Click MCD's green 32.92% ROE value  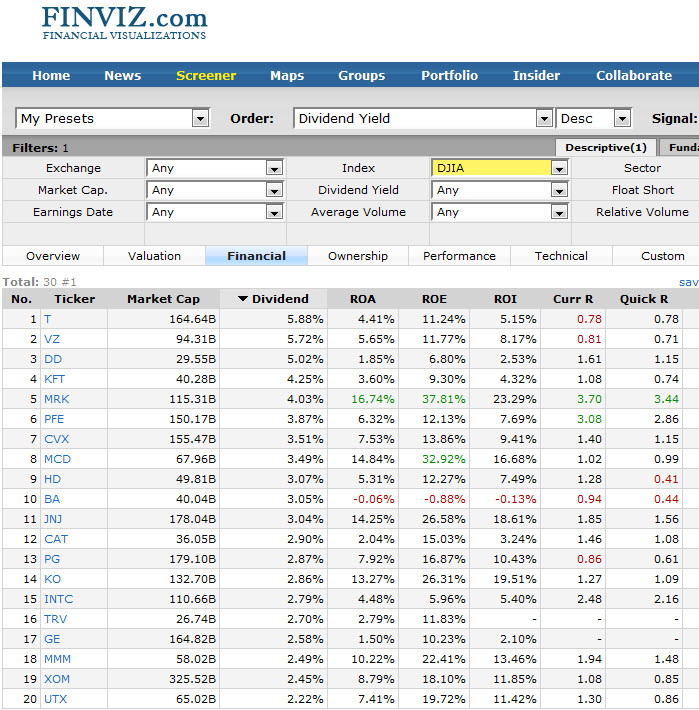(x=444, y=459)
